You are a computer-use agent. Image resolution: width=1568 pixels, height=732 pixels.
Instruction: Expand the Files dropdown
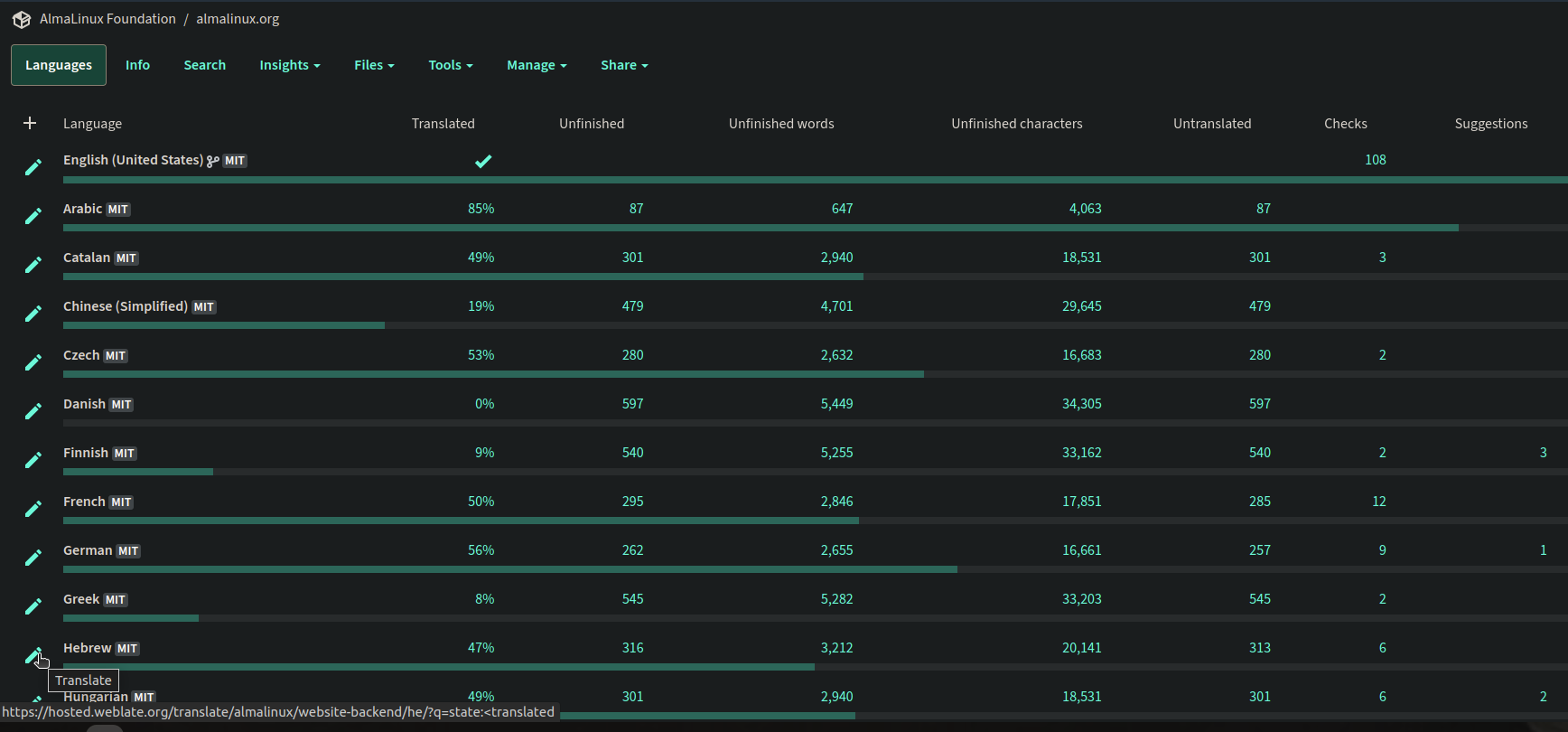point(374,65)
